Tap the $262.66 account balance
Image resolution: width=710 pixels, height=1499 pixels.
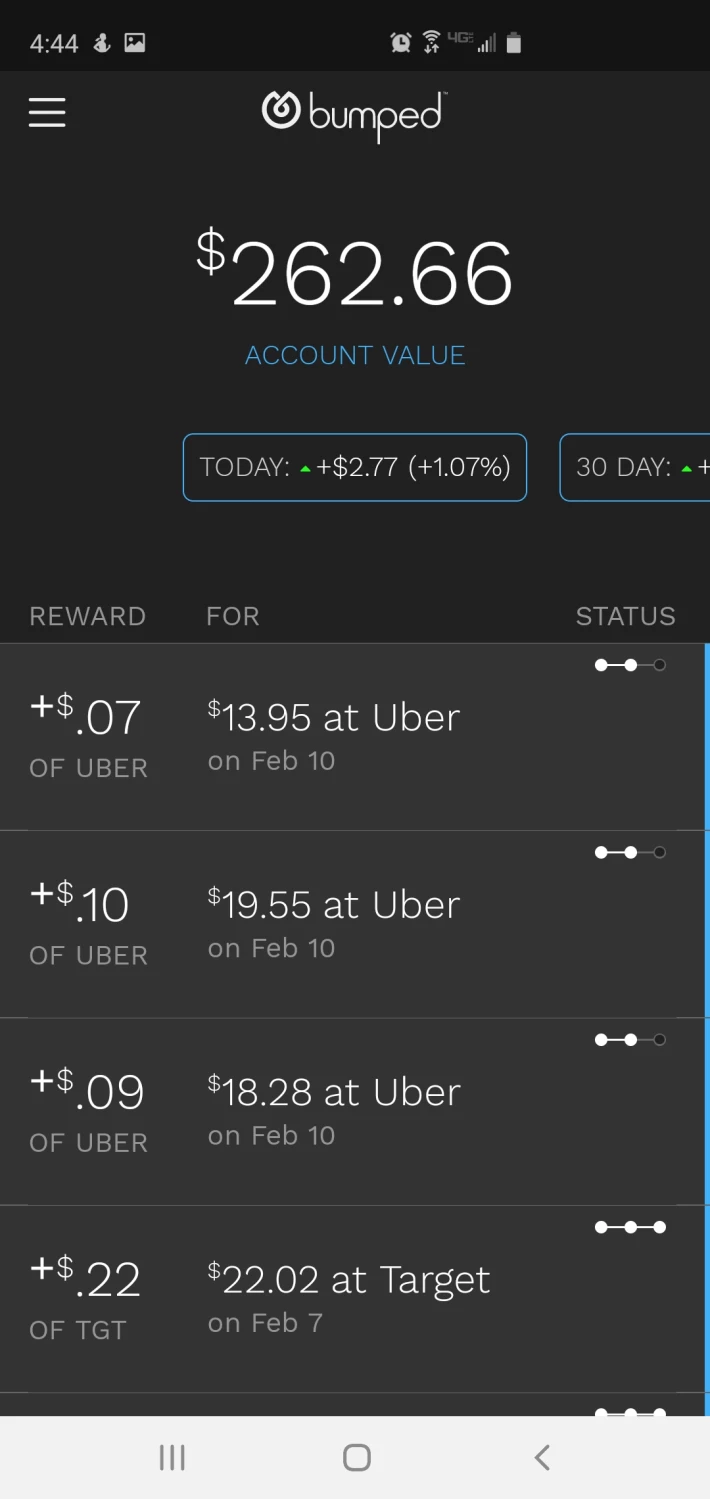click(x=355, y=271)
